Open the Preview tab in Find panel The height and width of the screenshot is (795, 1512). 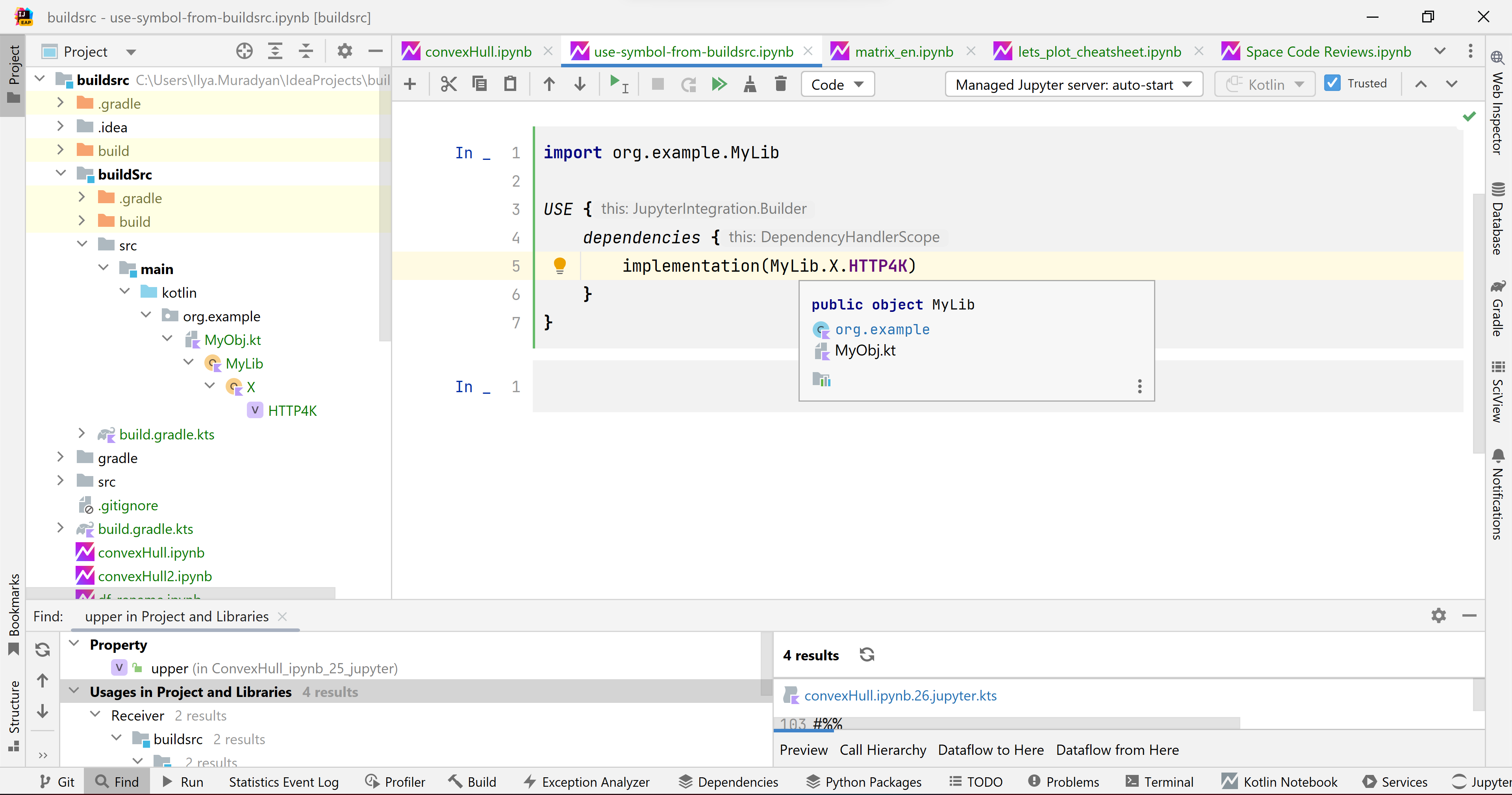[x=804, y=750]
